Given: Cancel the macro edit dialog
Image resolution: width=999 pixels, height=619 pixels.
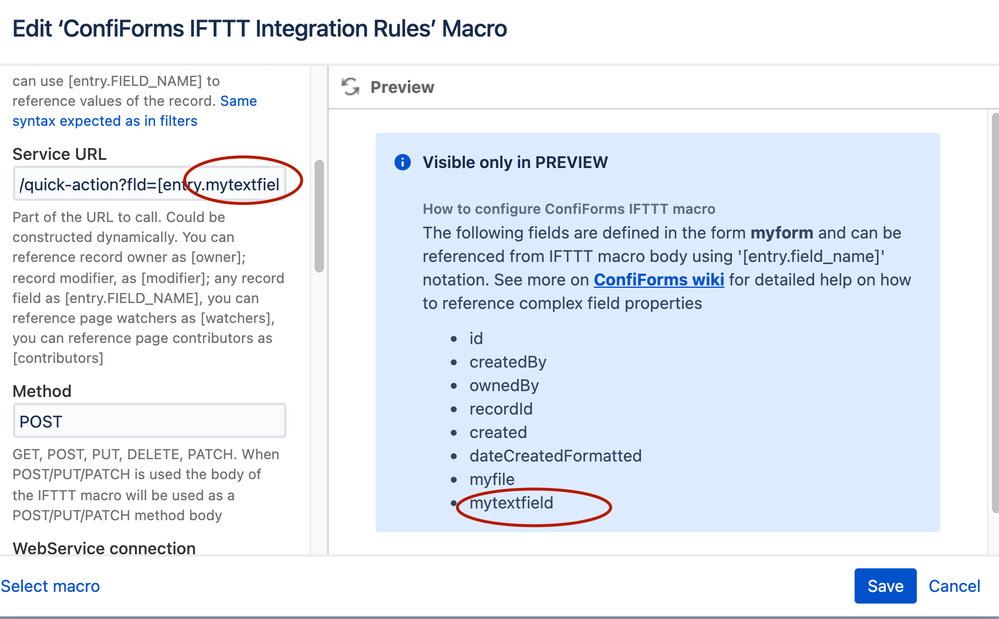Looking at the screenshot, I should [x=954, y=586].
